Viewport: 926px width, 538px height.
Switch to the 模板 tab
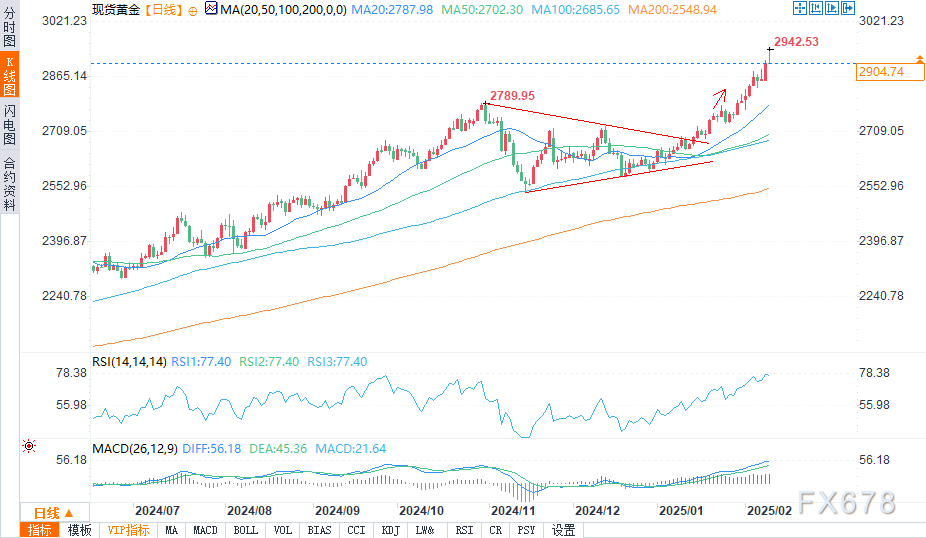(x=80, y=530)
